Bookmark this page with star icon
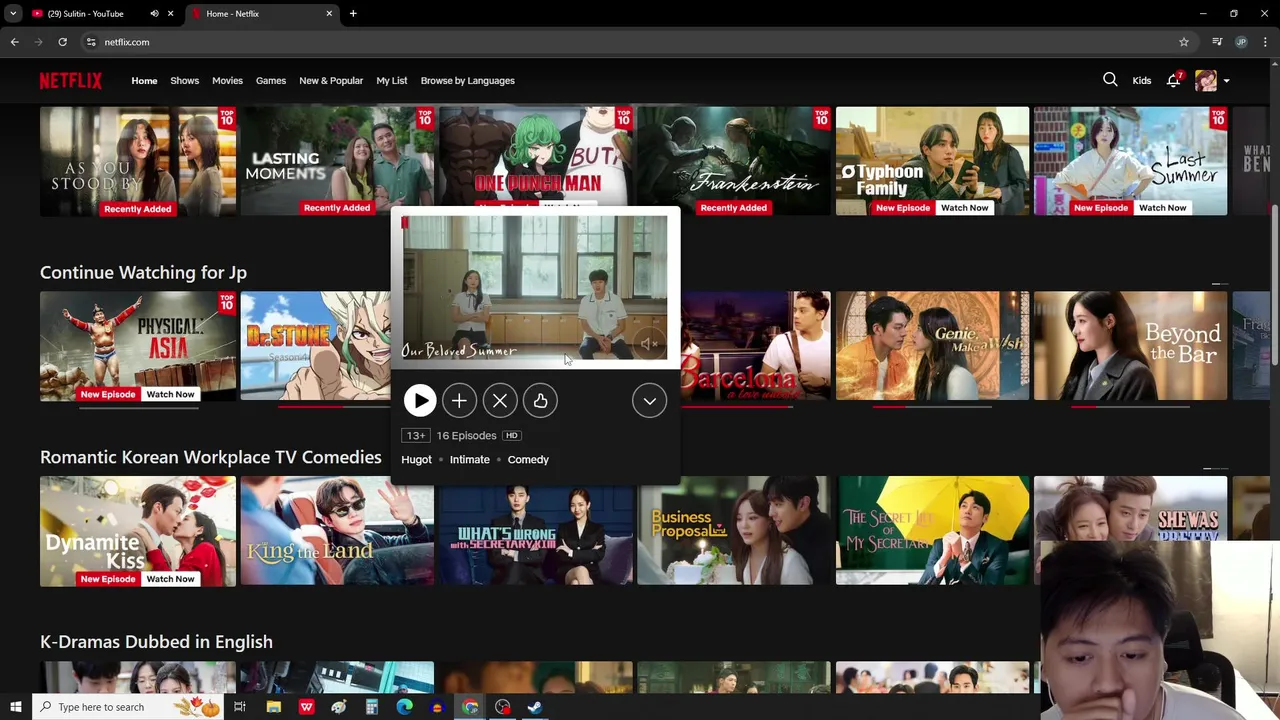Image resolution: width=1280 pixels, height=720 pixels. pos(1183,42)
